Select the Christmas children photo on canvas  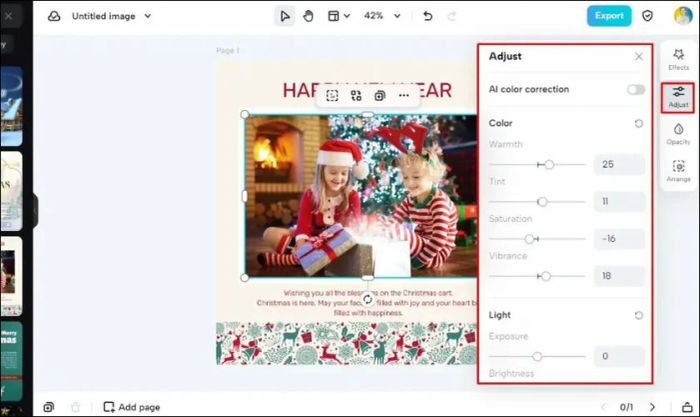click(x=361, y=196)
